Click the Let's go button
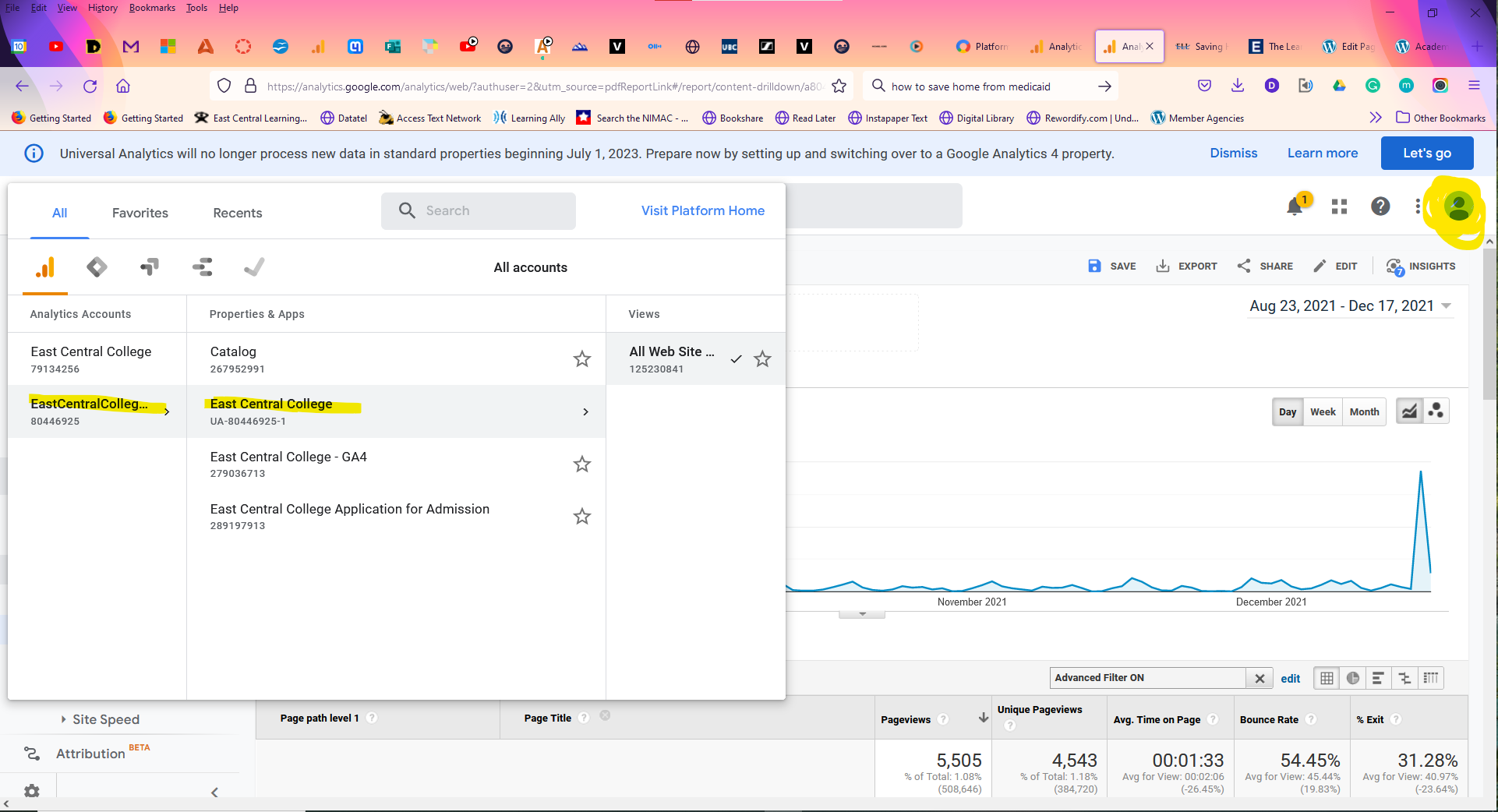This screenshot has width=1498, height=812. pyautogui.click(x=1427, y=153)
